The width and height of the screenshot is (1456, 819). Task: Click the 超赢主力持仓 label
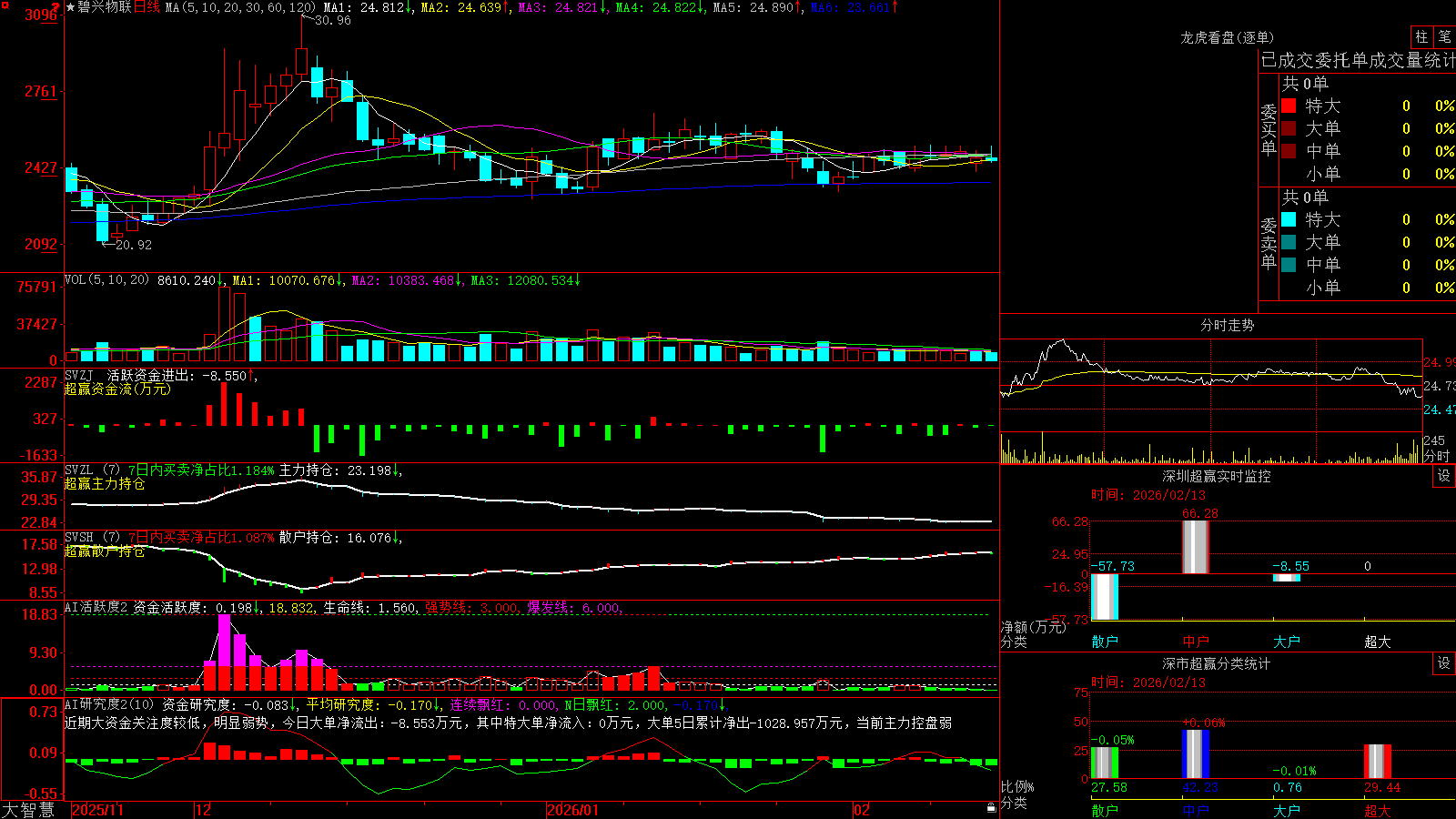pyautogui.click(x=105, y=484)
